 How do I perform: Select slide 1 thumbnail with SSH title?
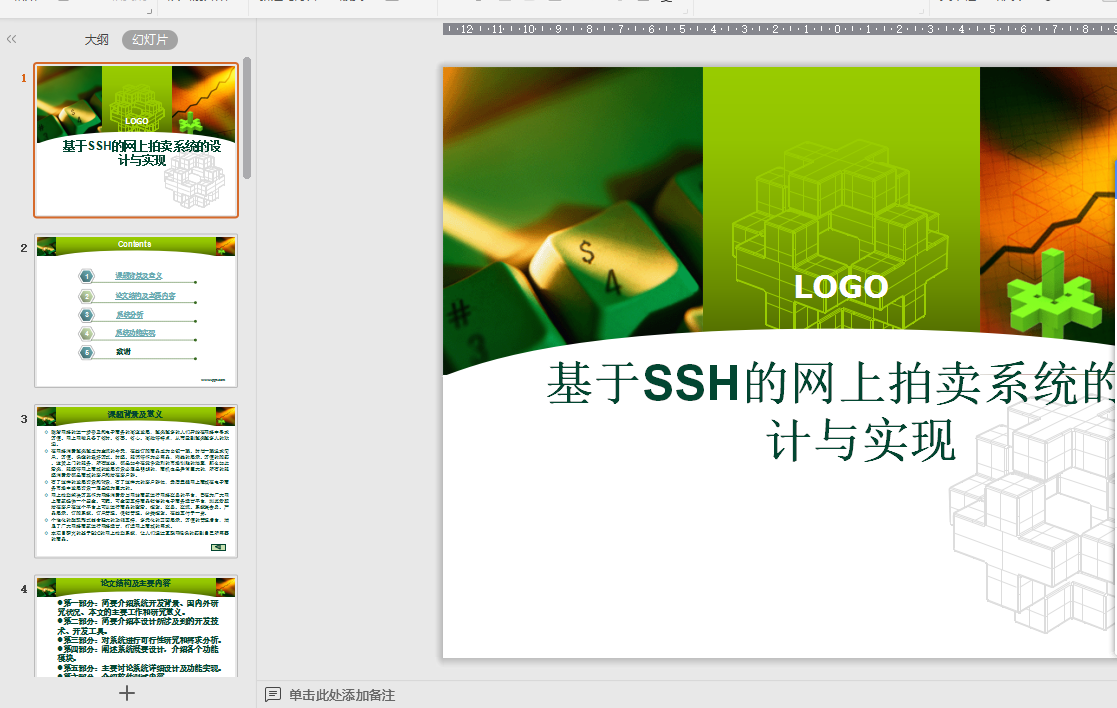[136, 140]
